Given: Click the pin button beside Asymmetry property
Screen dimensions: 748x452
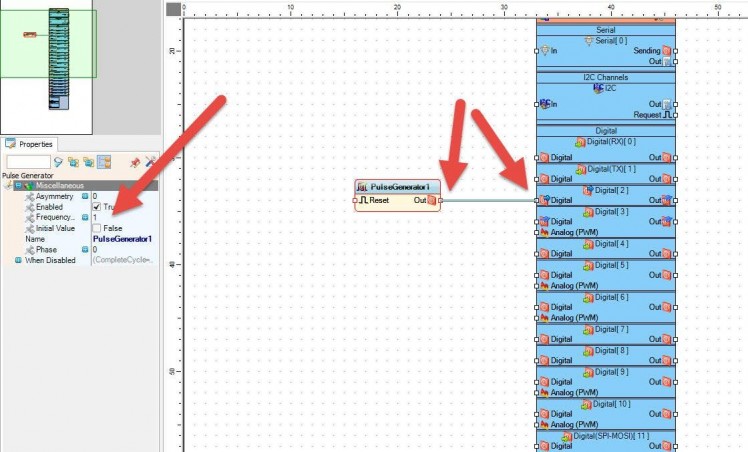Looking at the screenshot, I should [85, 196].
